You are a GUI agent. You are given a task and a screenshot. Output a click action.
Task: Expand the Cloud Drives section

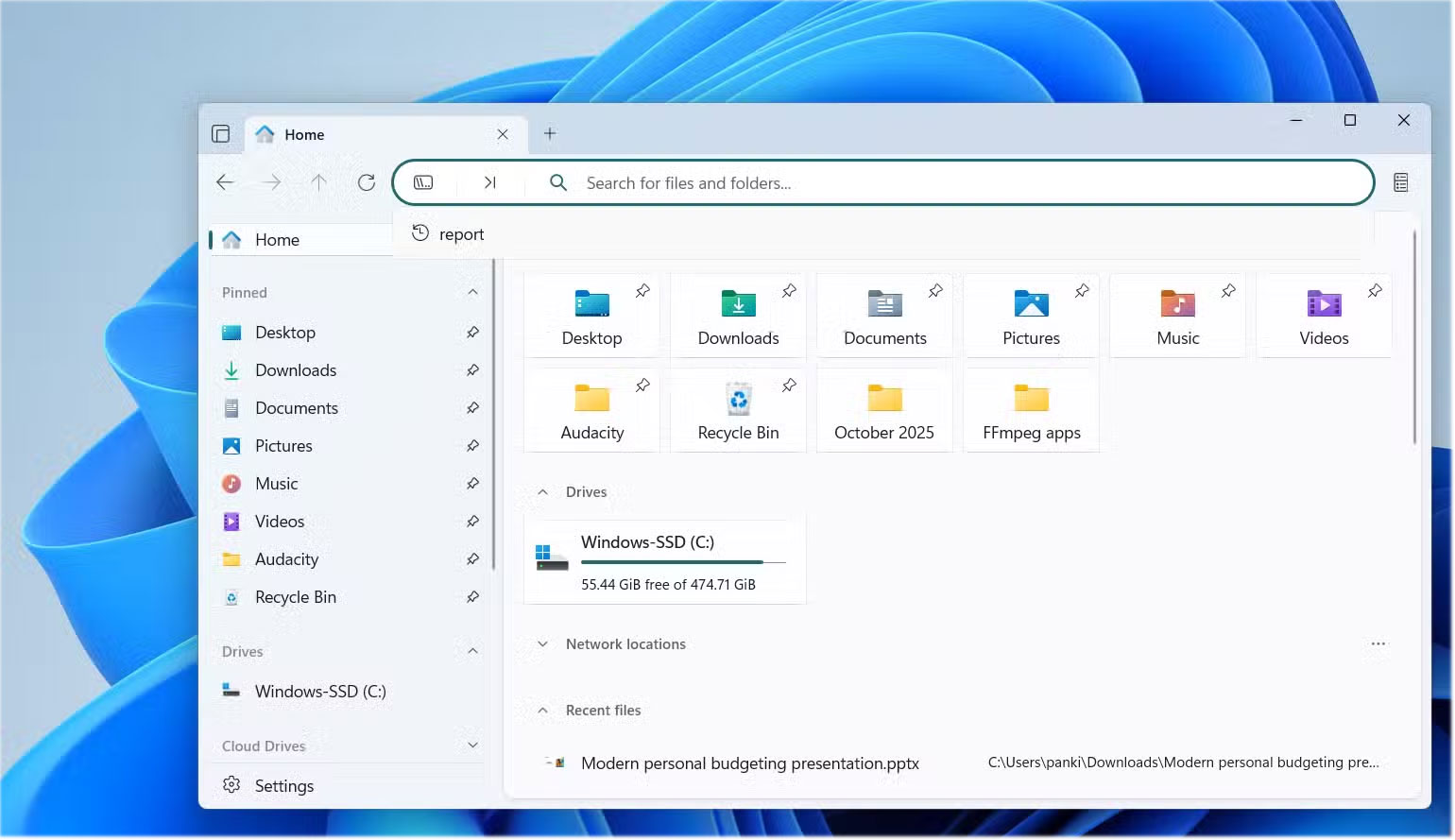(472, 746)
